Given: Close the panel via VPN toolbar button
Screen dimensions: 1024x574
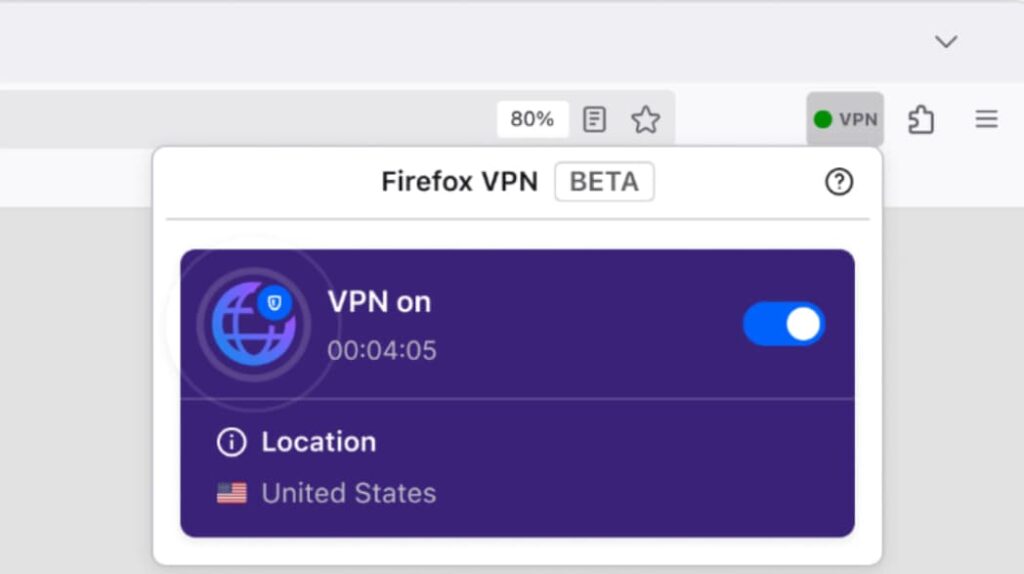Looking at the screenshot, I should (845, 120).
